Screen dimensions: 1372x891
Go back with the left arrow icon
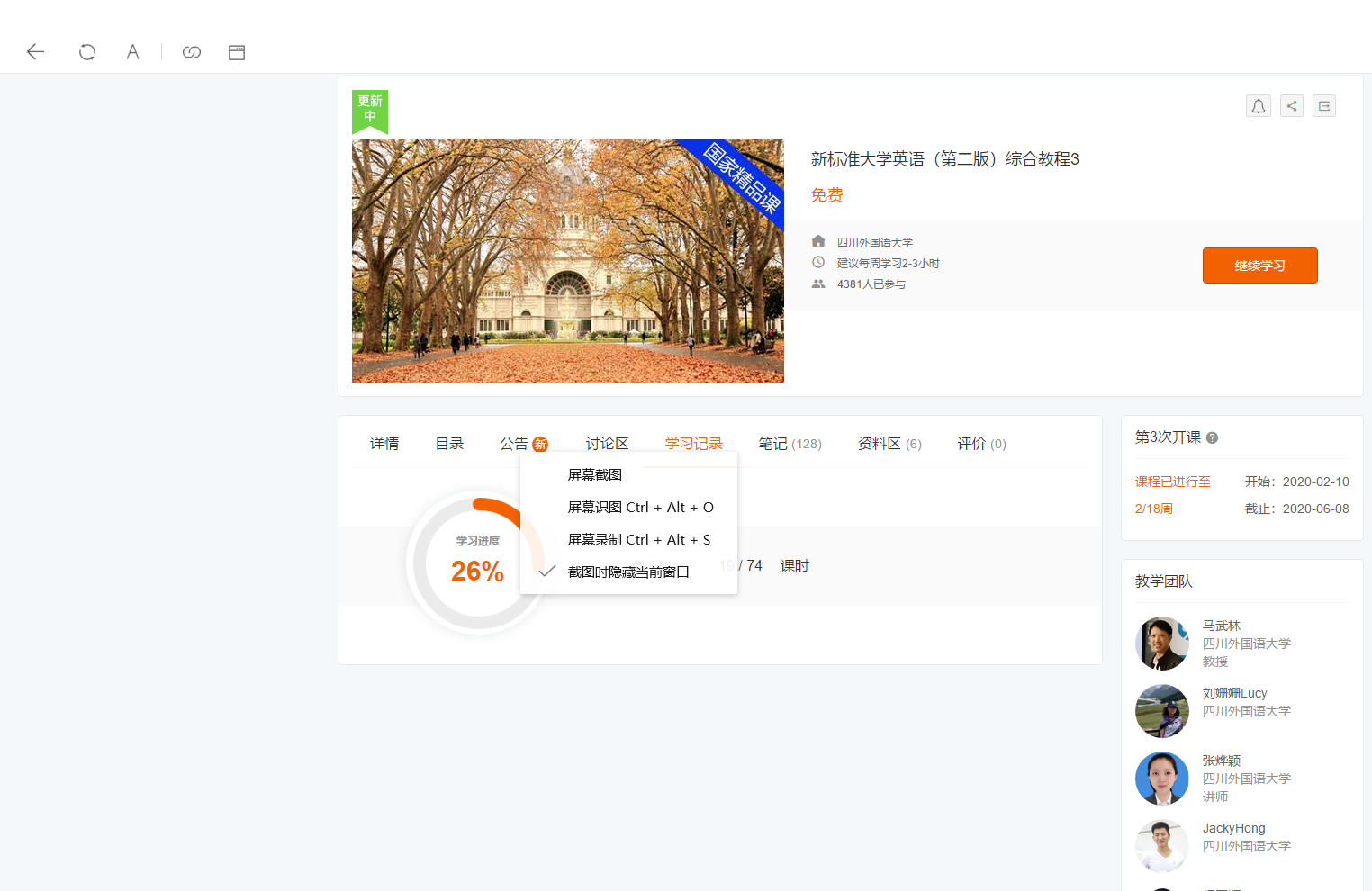click(35, 52)
